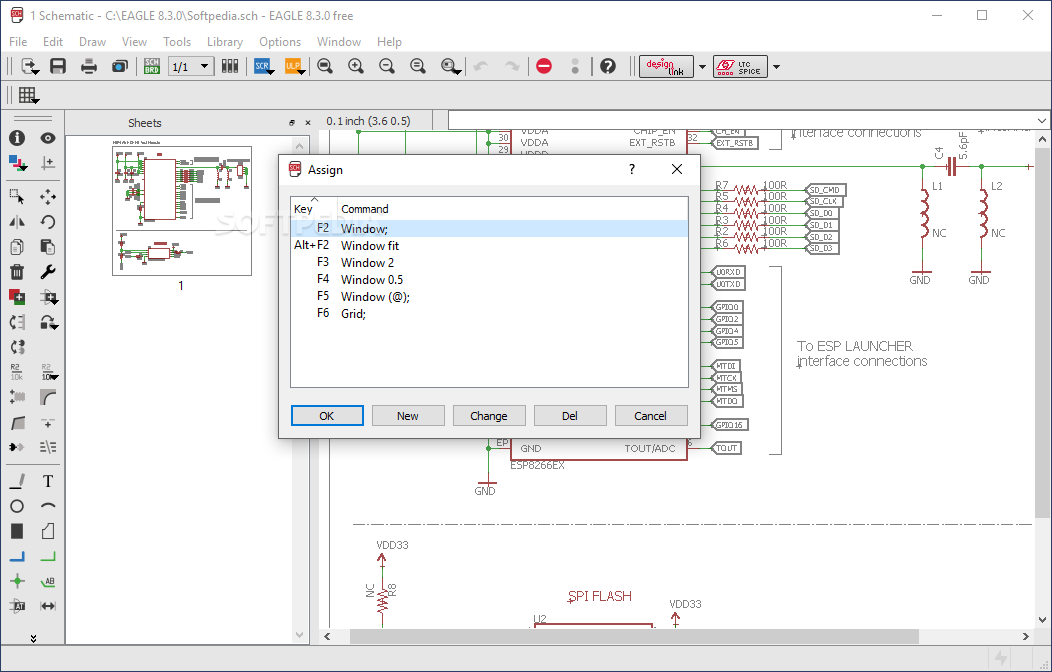The height and width of the screenshot is (672, 1052).
Task: Select the Text tool
Action: coord(48,481)
